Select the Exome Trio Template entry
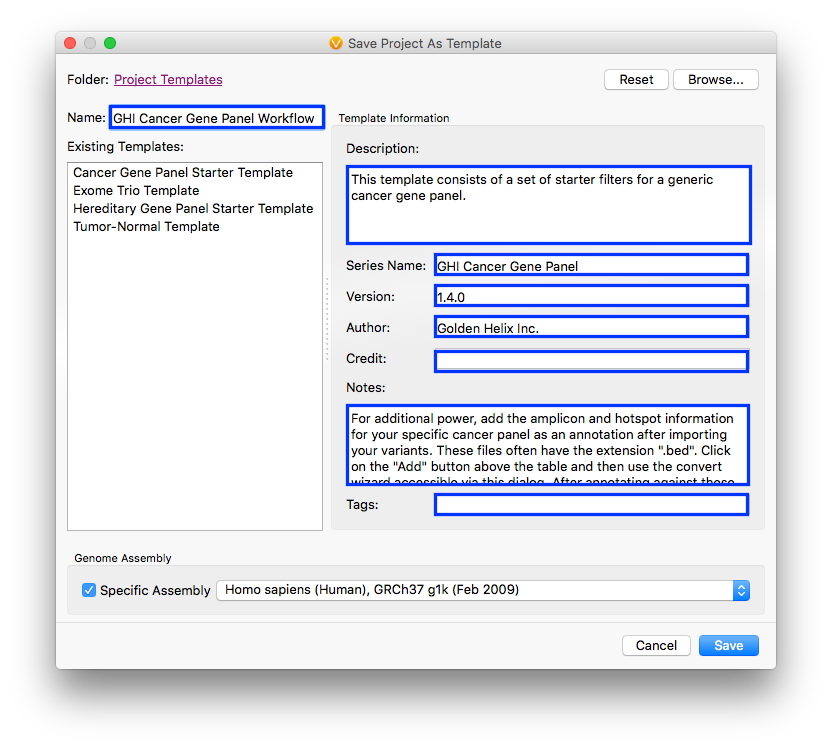 pyautogui.click(x=135, y=190)
